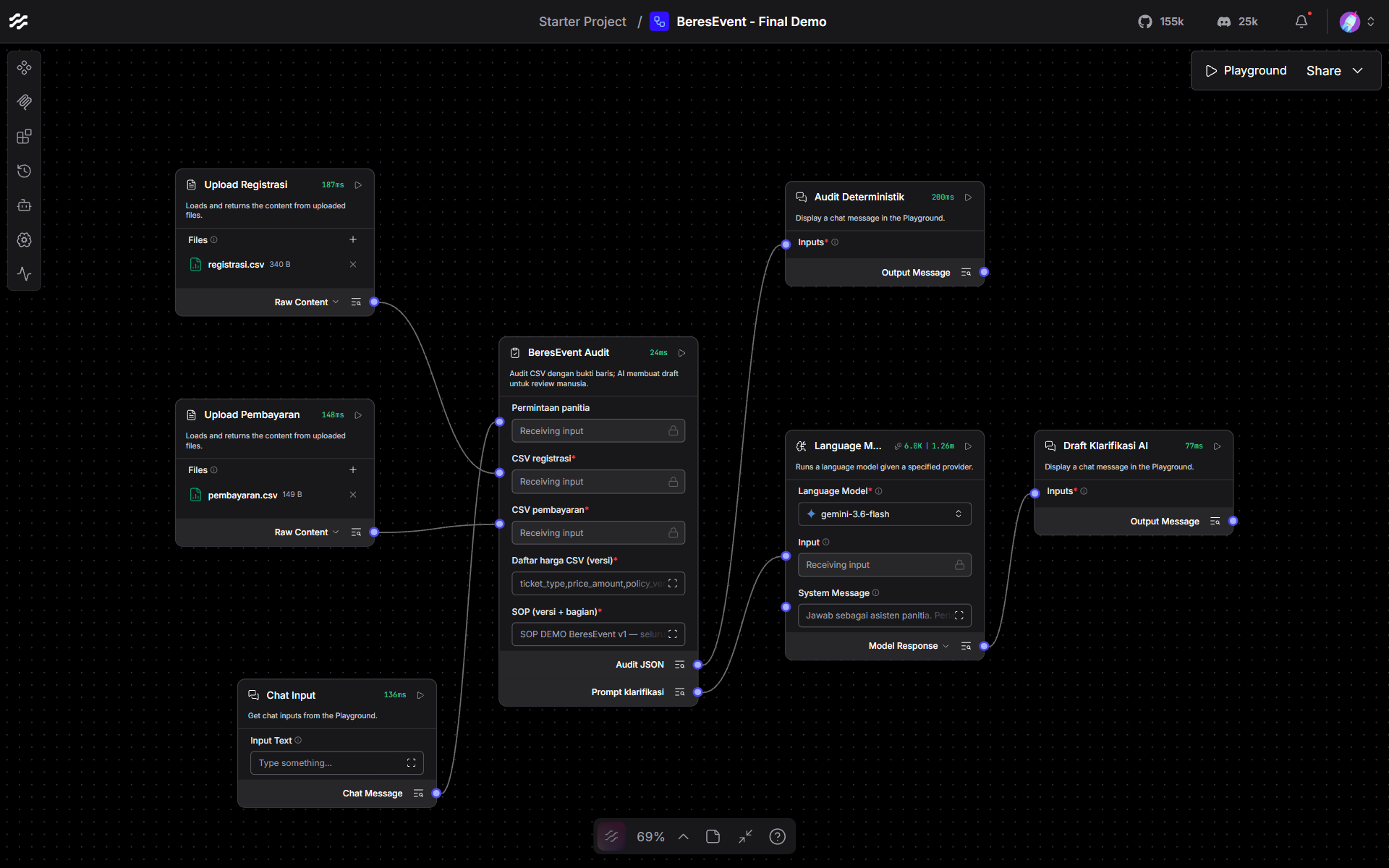
Task: Open the notifications bell
Action: [x=1301, y=22]
